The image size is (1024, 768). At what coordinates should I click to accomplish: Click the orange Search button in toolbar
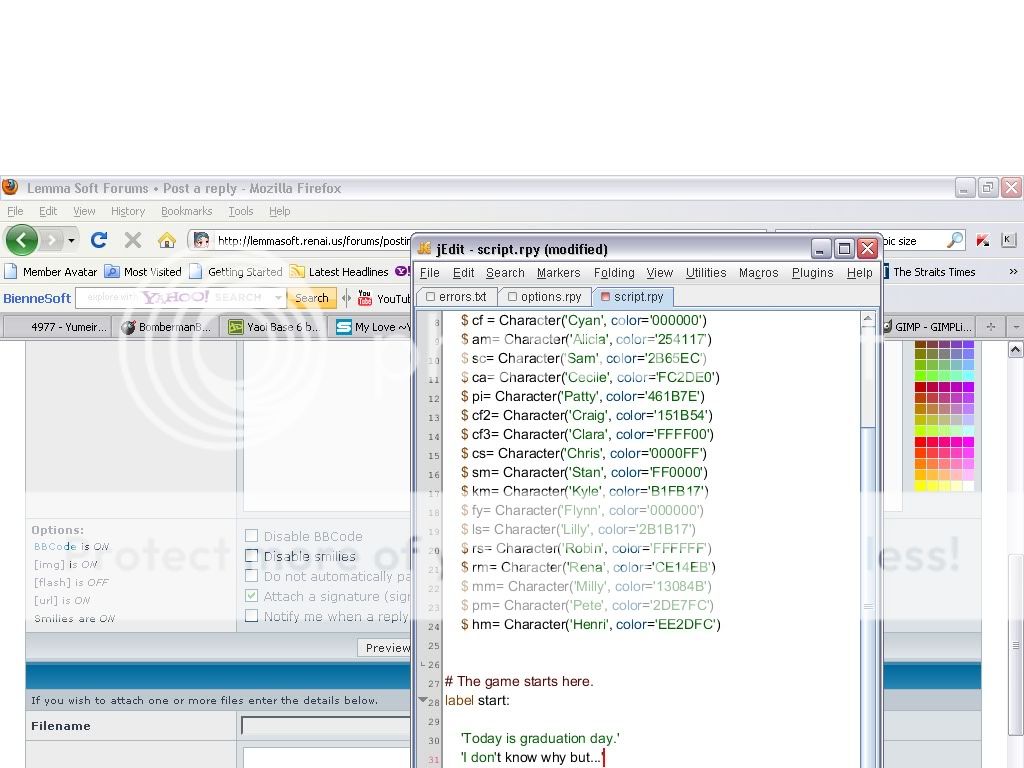pyautogui.click(x=311, y=298)
